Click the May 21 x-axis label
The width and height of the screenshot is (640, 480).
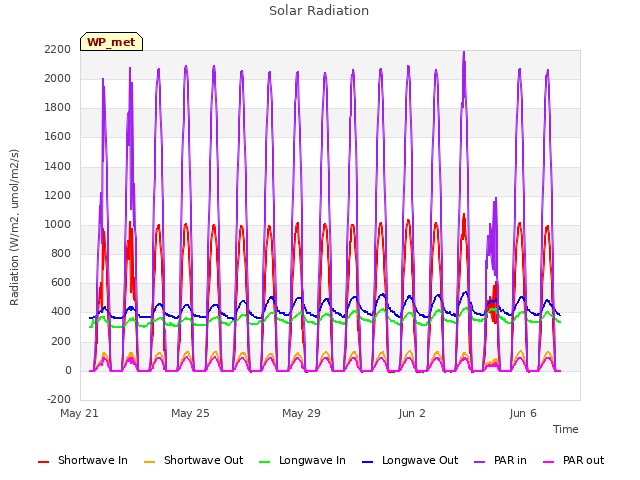(79, 413)
